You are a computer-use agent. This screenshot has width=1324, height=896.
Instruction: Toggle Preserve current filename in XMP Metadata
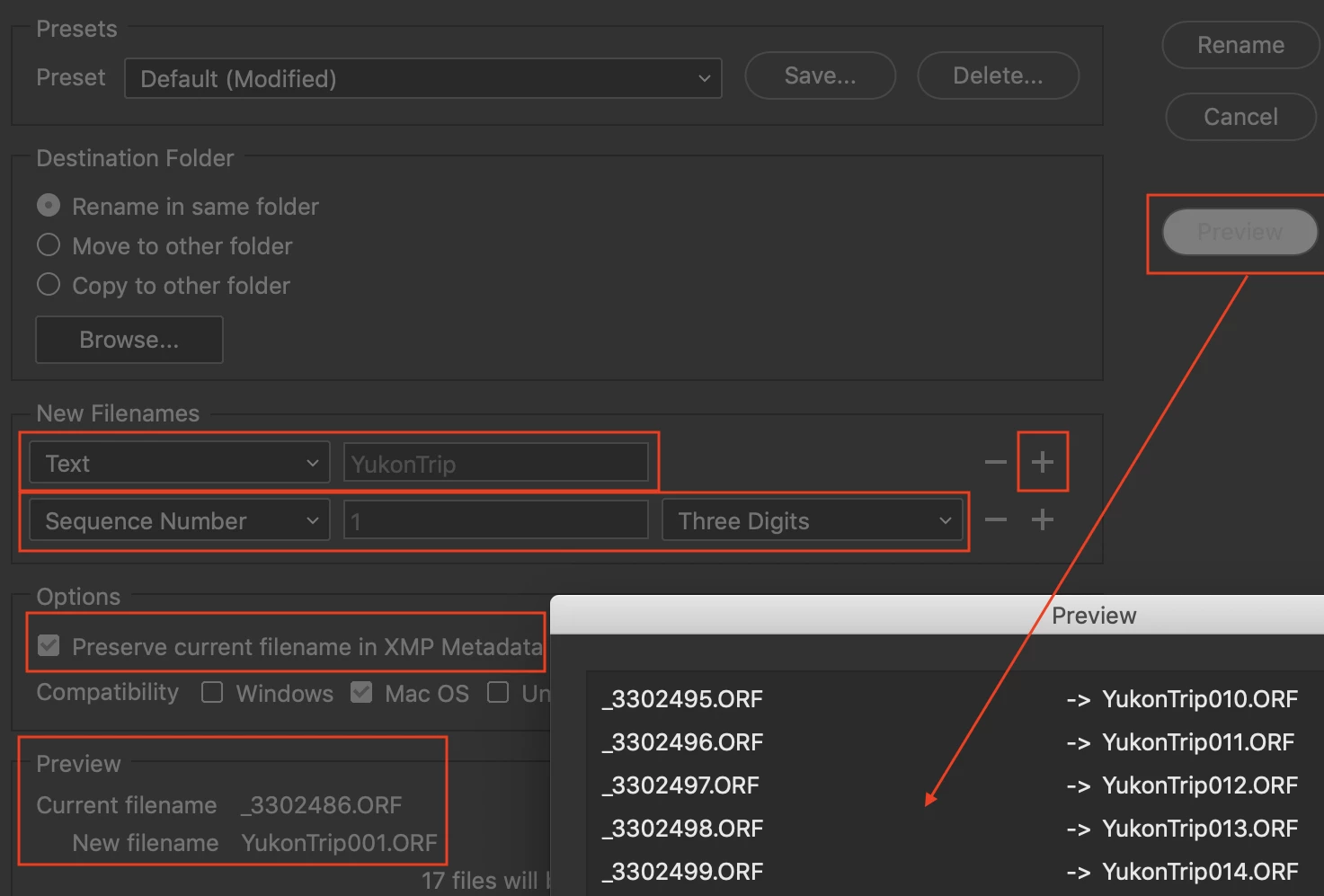pyautogui.click(x=49, y=645)
